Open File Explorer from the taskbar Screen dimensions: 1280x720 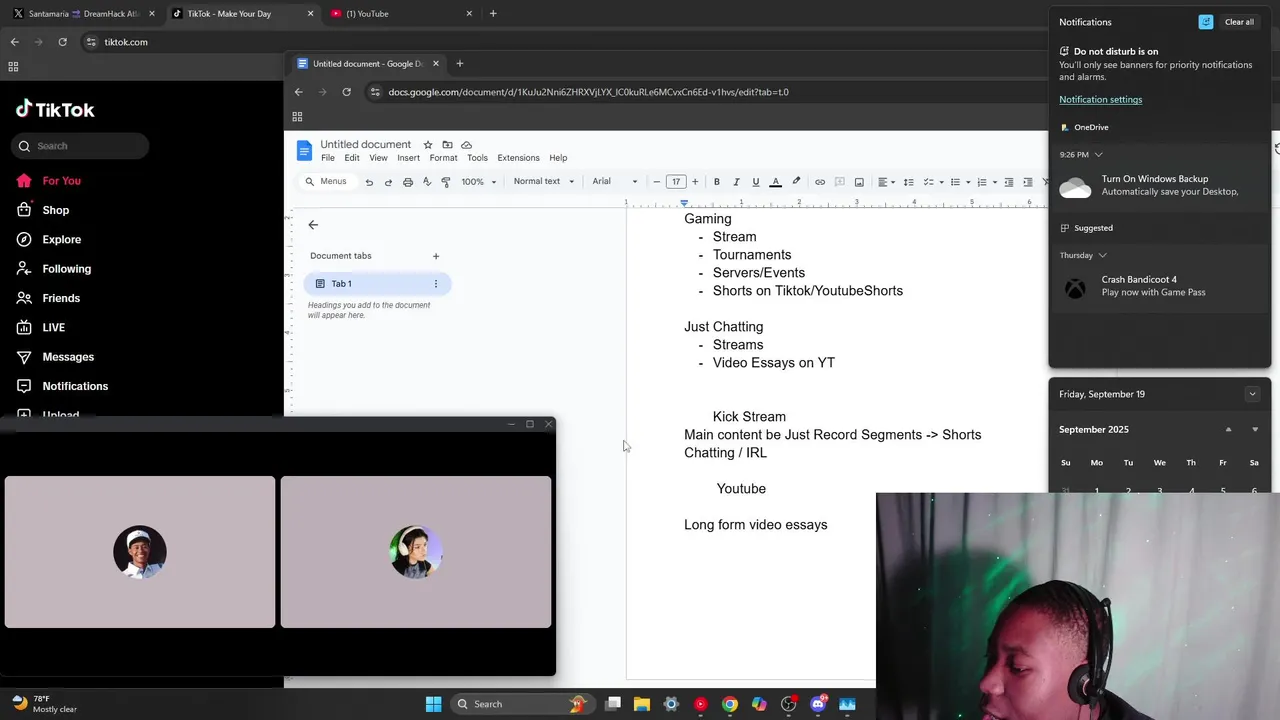(642, 704)
